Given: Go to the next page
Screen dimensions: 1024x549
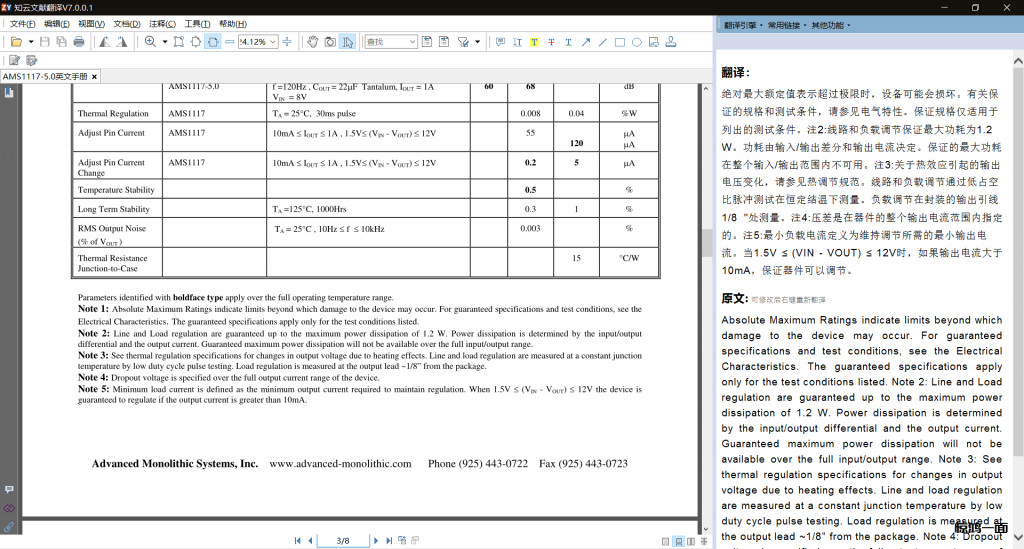Looking at the screenshot, I should point(376,541).
